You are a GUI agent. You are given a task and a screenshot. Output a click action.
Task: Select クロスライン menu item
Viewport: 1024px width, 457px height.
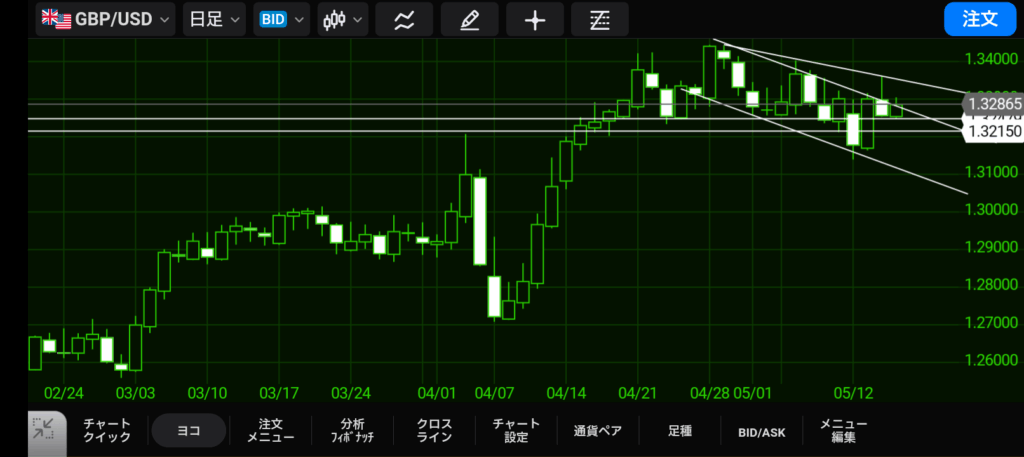[434, 430]
